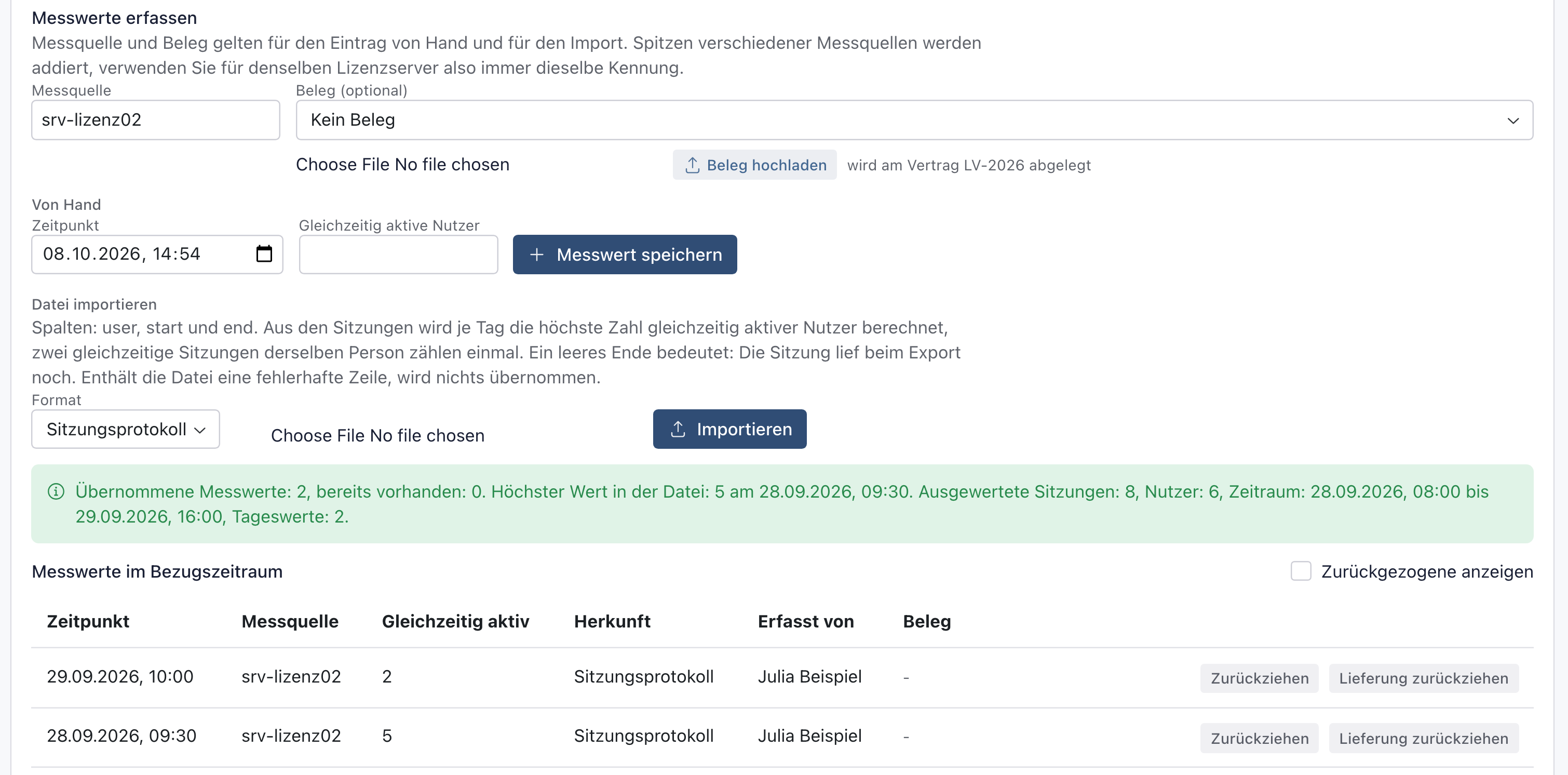
Task: Click the value 2 in Gleichzeitig aktiv
Action: click(x=387, y=676)
